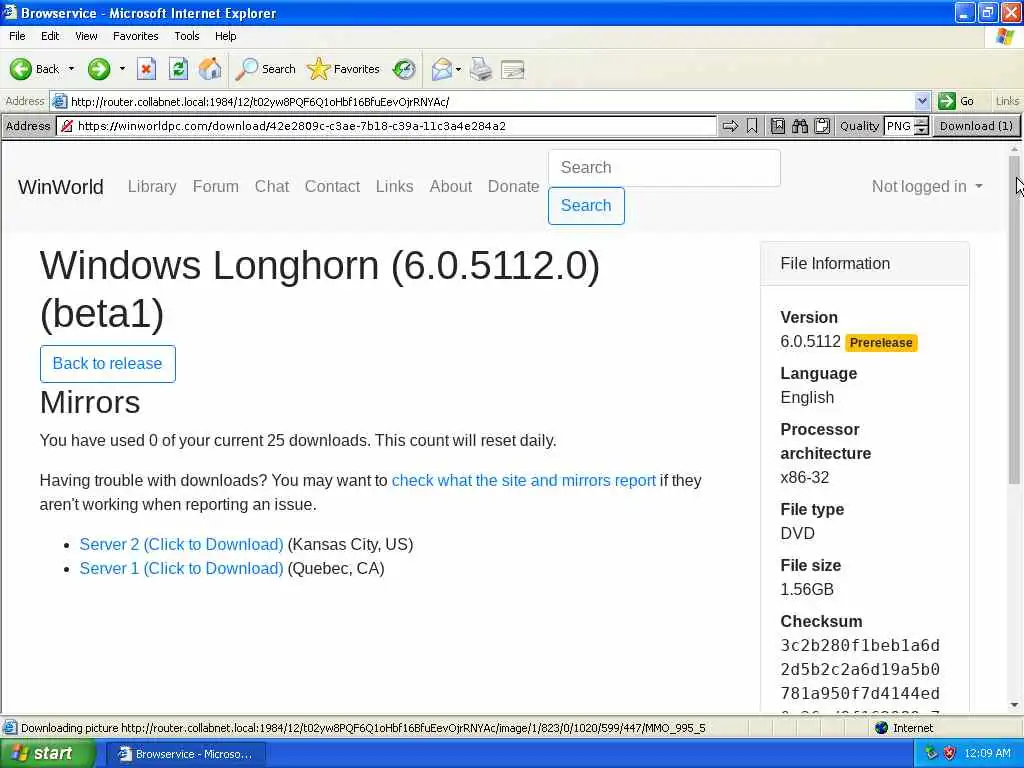Open the Chat nav link
The image size is (1024, 768).
272,187
